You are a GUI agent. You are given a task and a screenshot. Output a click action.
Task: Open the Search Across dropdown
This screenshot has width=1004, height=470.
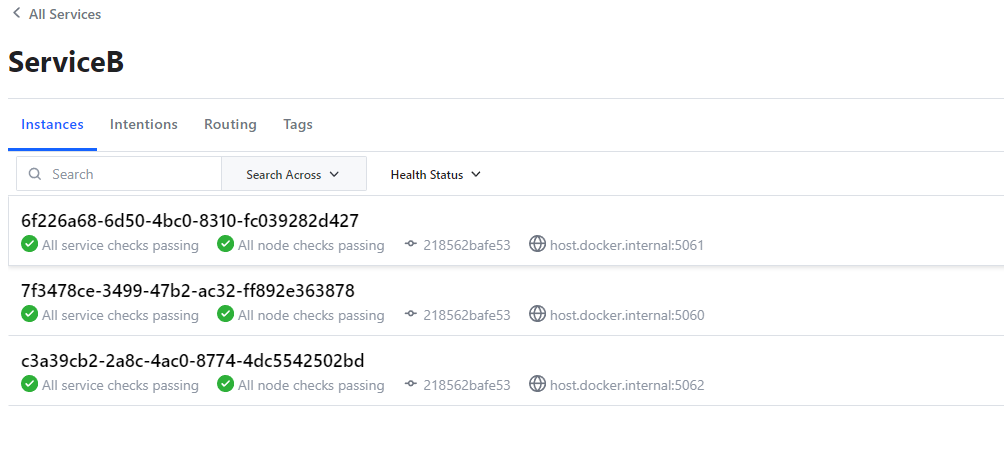click(293, 174)
